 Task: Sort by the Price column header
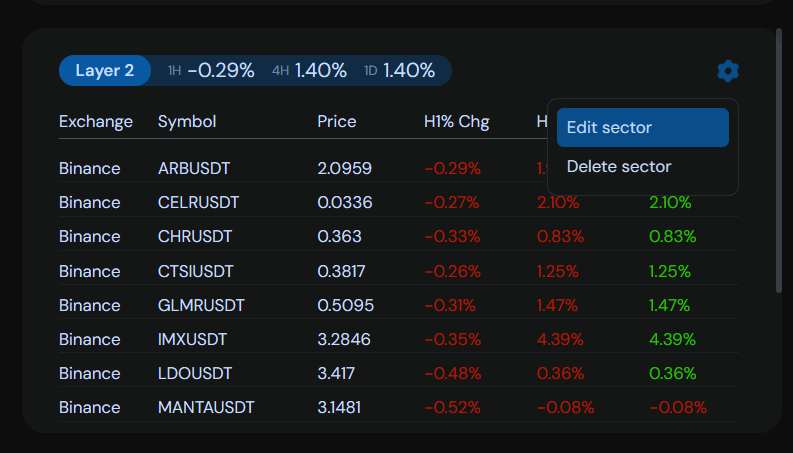[x=337, y=122]
